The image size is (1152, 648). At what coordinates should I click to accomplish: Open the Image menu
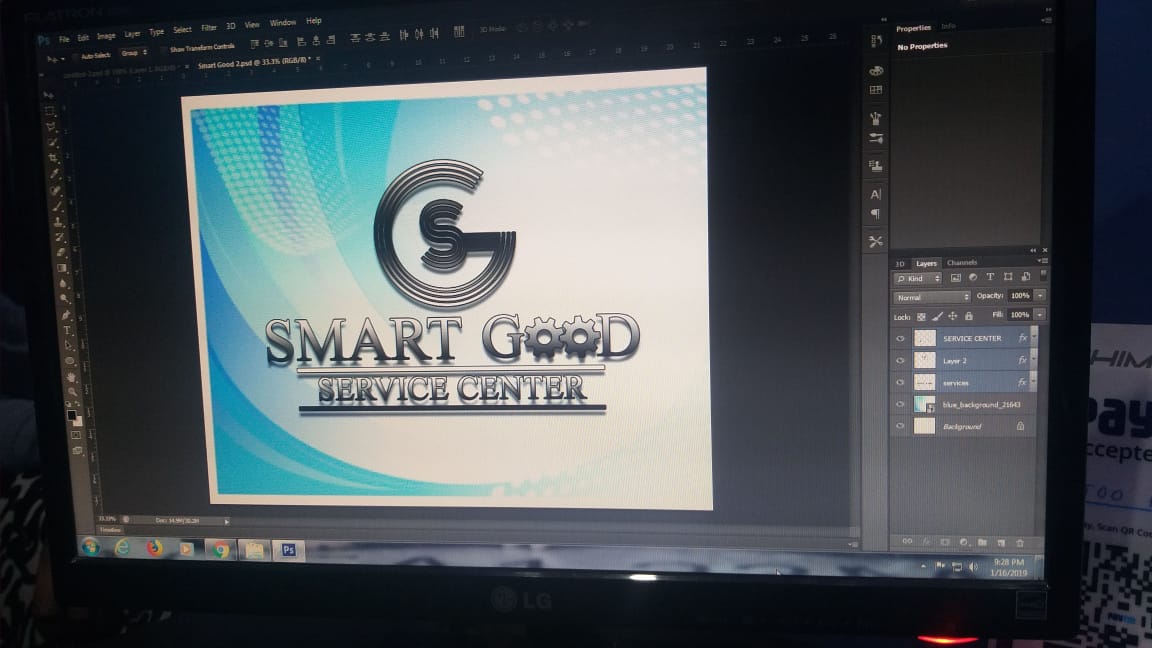pos(106,35)
